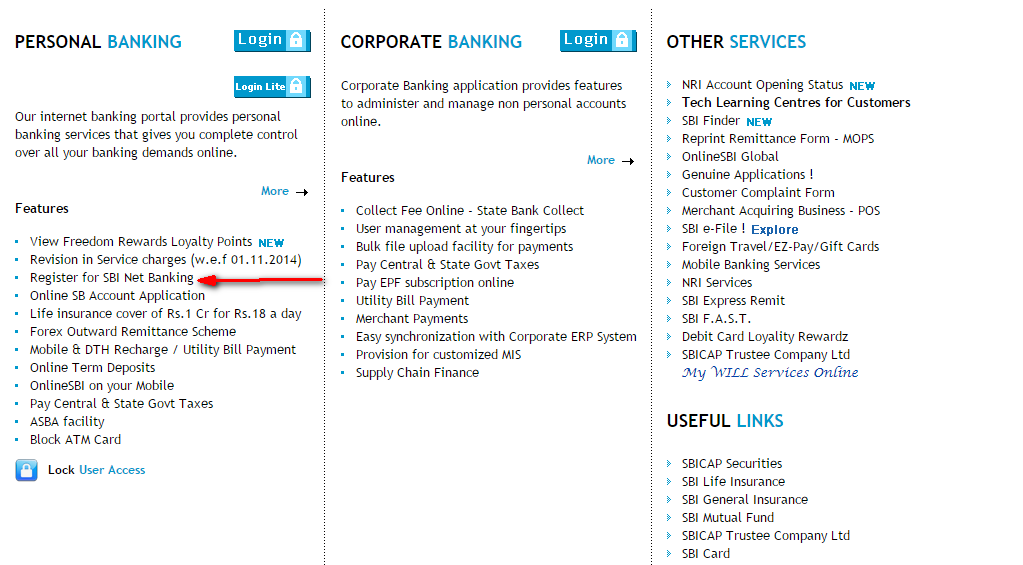
Task: Open SBICAP Trustee Company Ltd under Useful Links
Action: tap(766, 536)
